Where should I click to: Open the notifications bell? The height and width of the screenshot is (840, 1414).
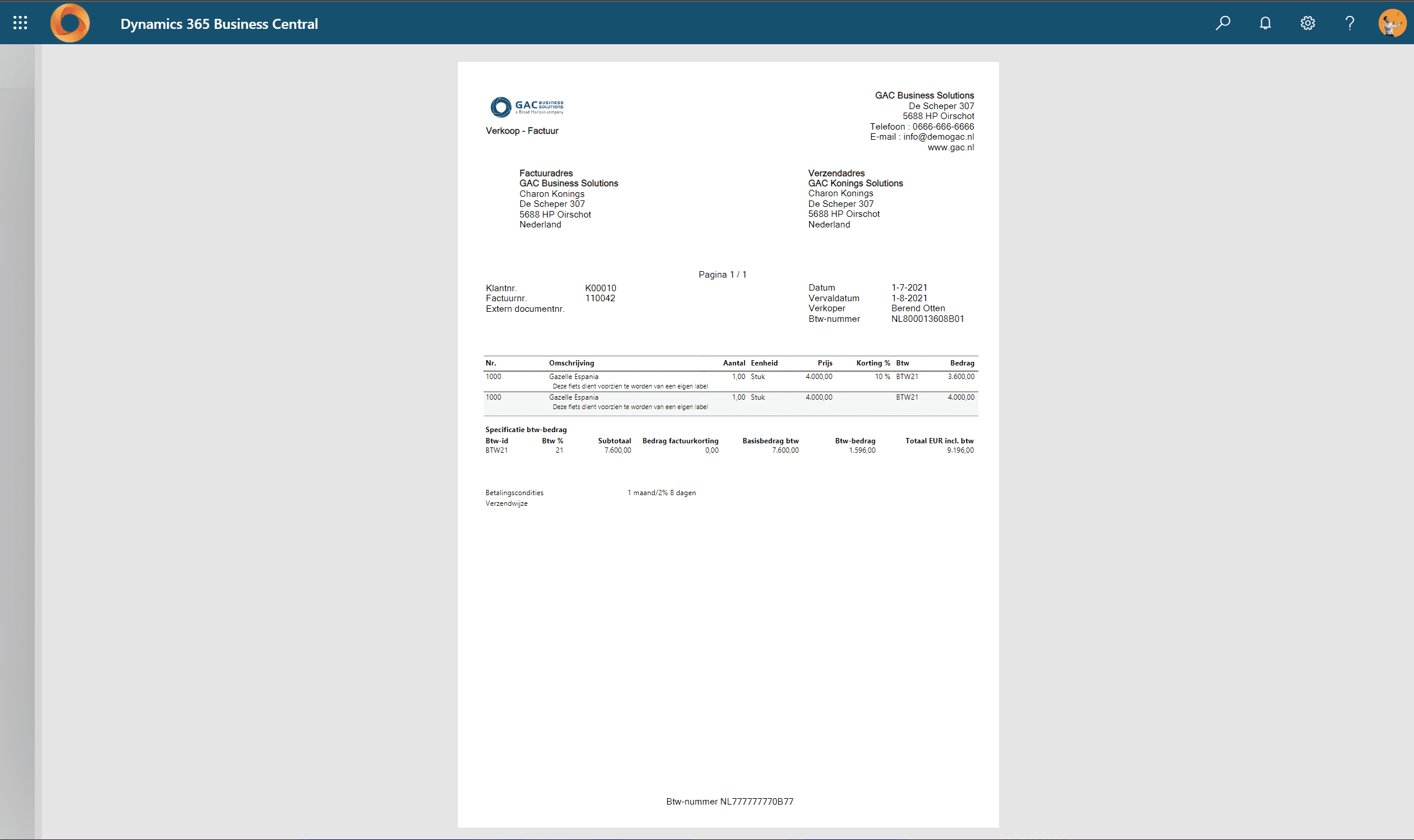tap(1265, 23)
